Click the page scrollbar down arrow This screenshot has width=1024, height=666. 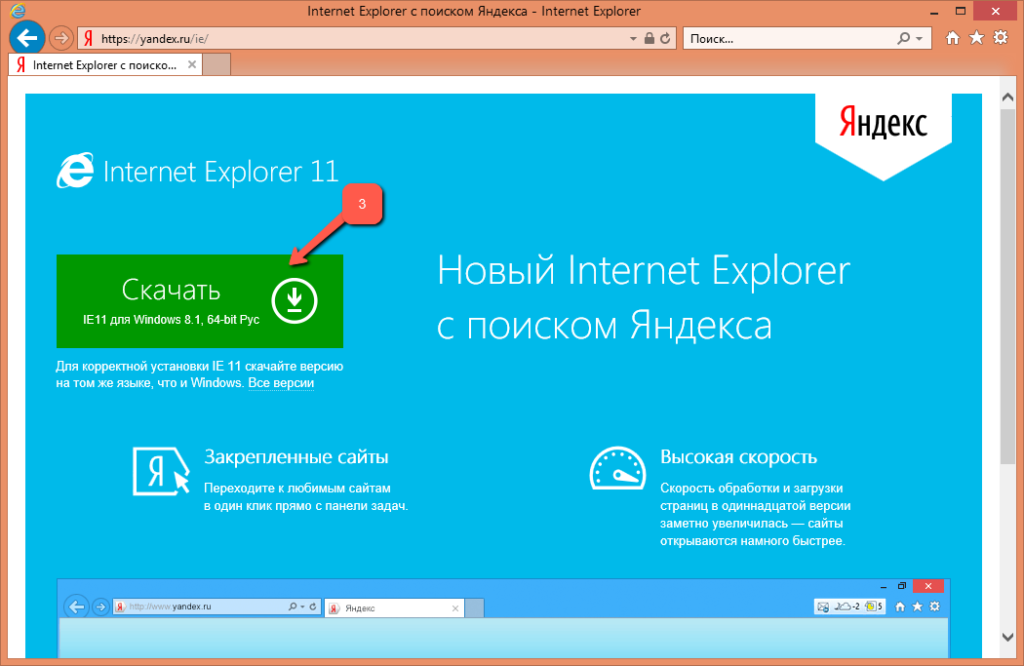click(x=1008, y=637)
